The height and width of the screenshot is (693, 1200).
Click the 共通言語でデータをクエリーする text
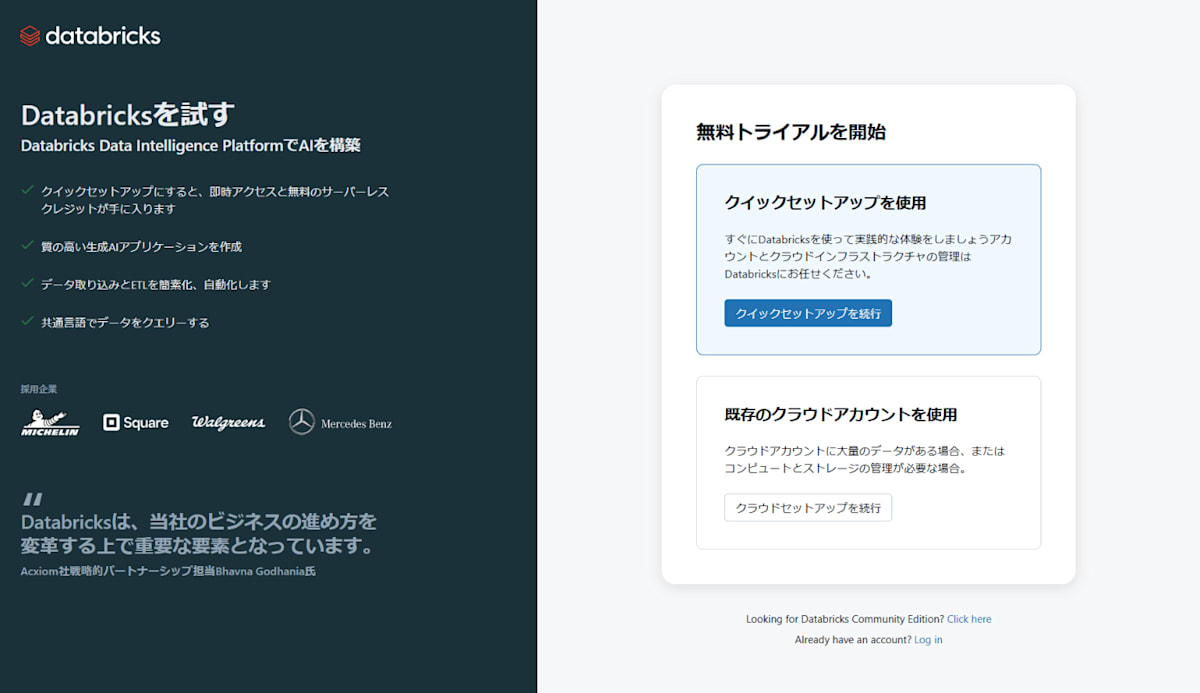(125, 322)
